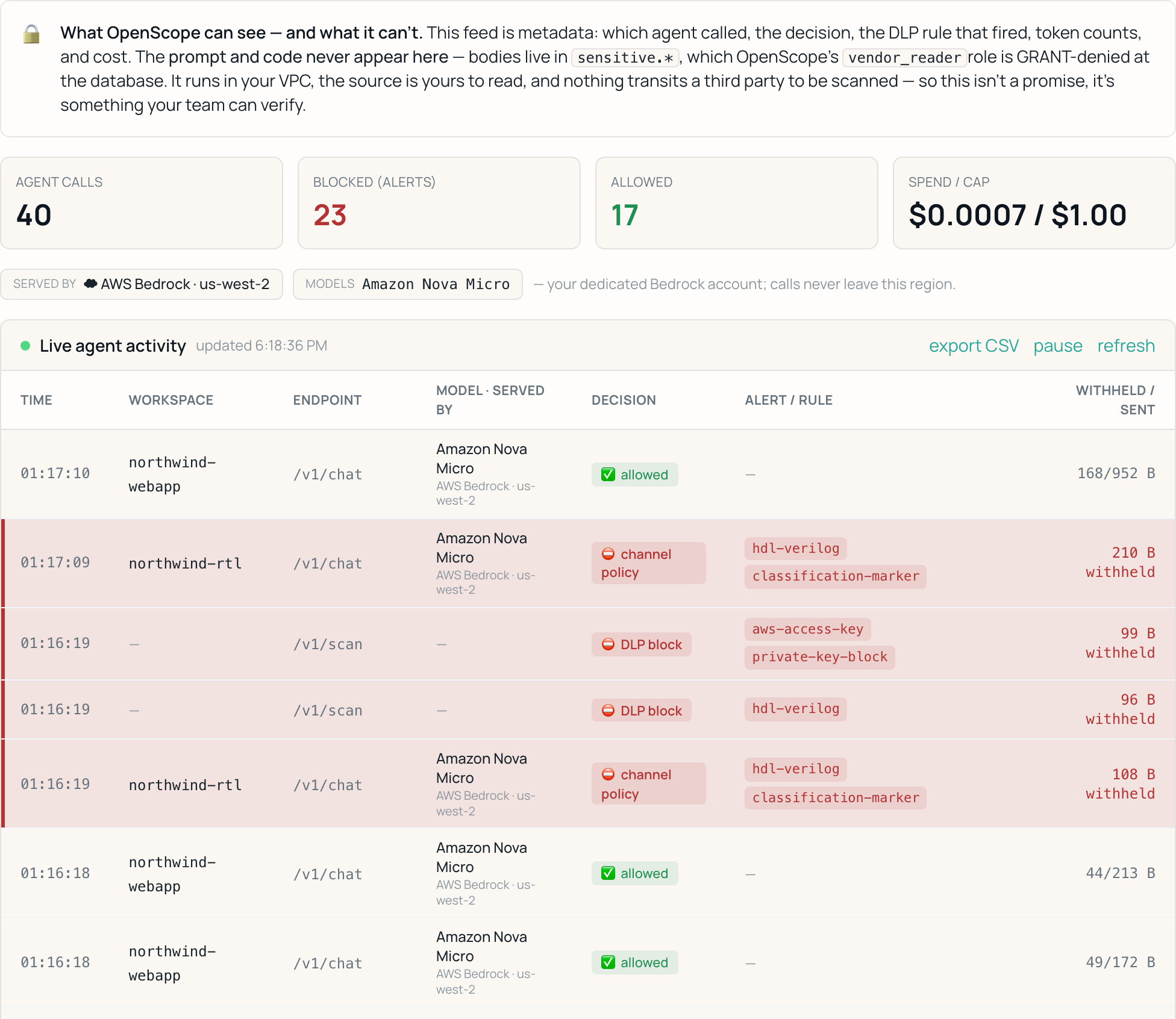
Task: Click red block icon beside aws-access-key row's DLP block
Action: 608,644
